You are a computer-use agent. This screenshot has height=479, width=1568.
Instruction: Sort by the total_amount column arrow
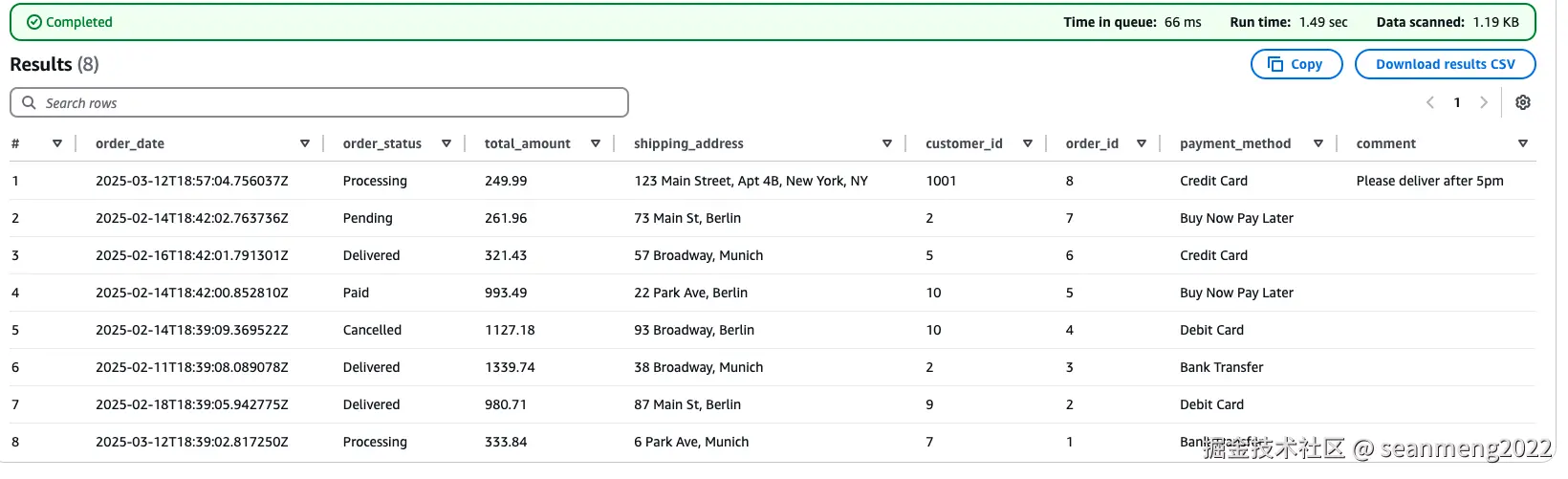click(x=596, y=143)
